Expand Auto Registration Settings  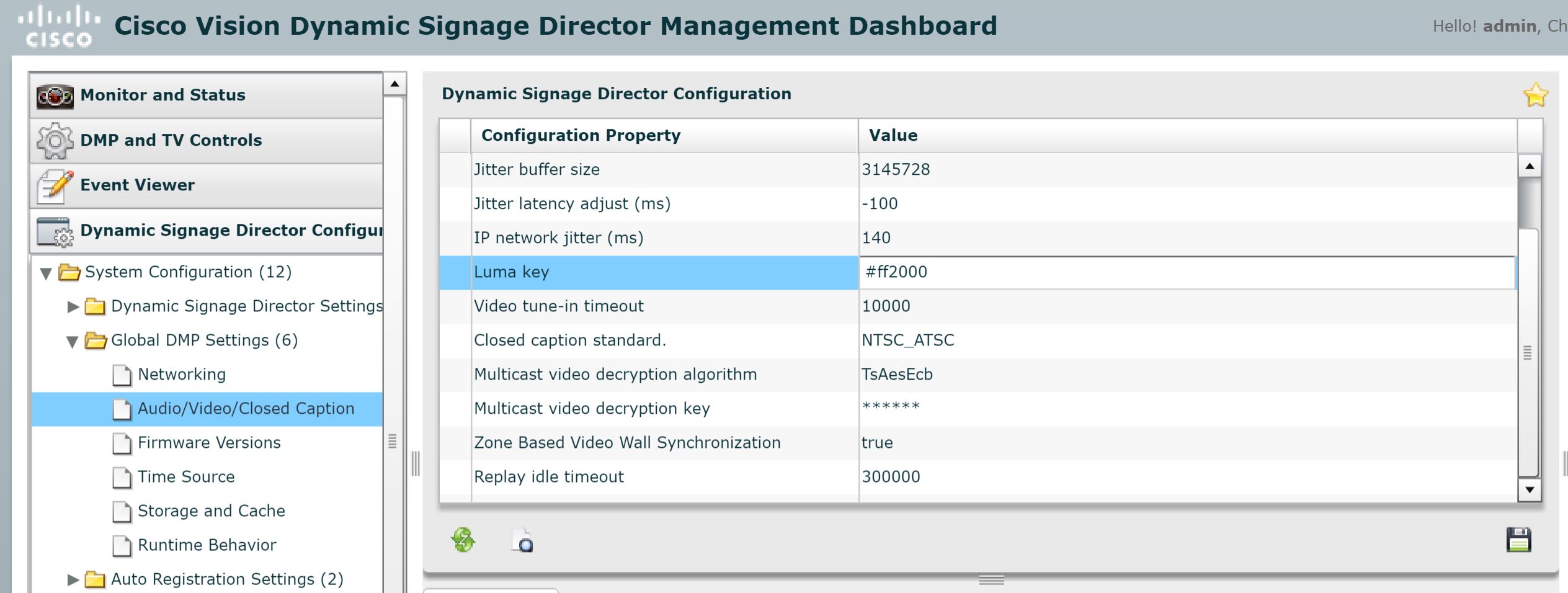[x=71, y=579]
